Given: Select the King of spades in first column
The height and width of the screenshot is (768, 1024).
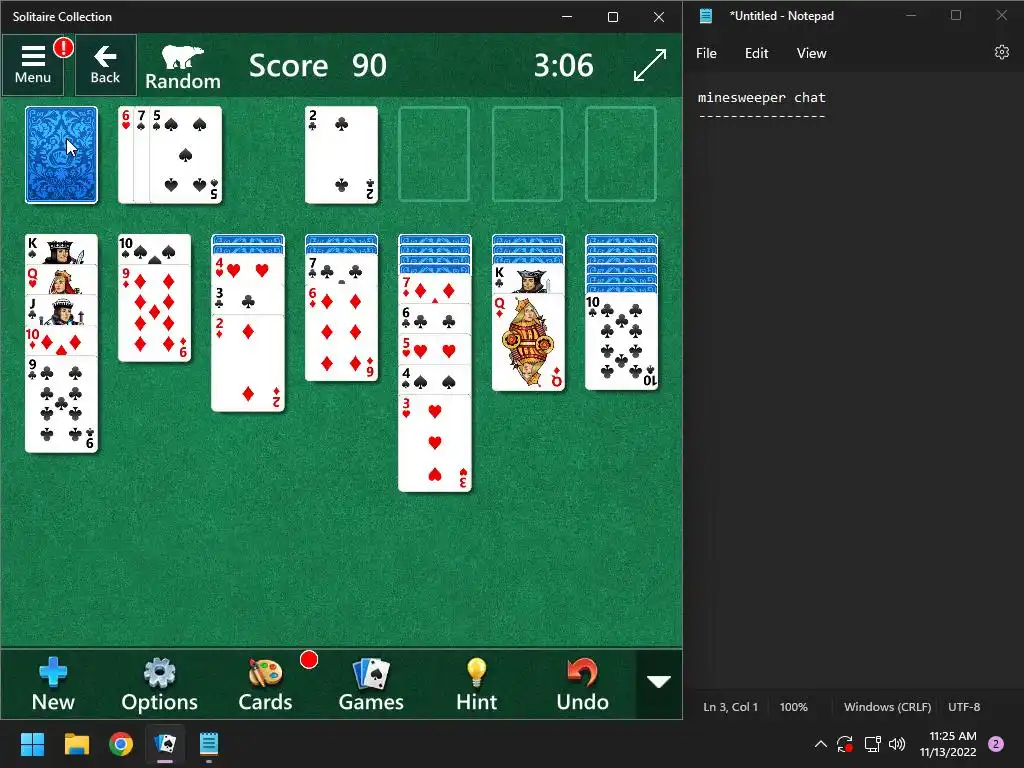Looking at the screenshot, I should coord(61,249).
